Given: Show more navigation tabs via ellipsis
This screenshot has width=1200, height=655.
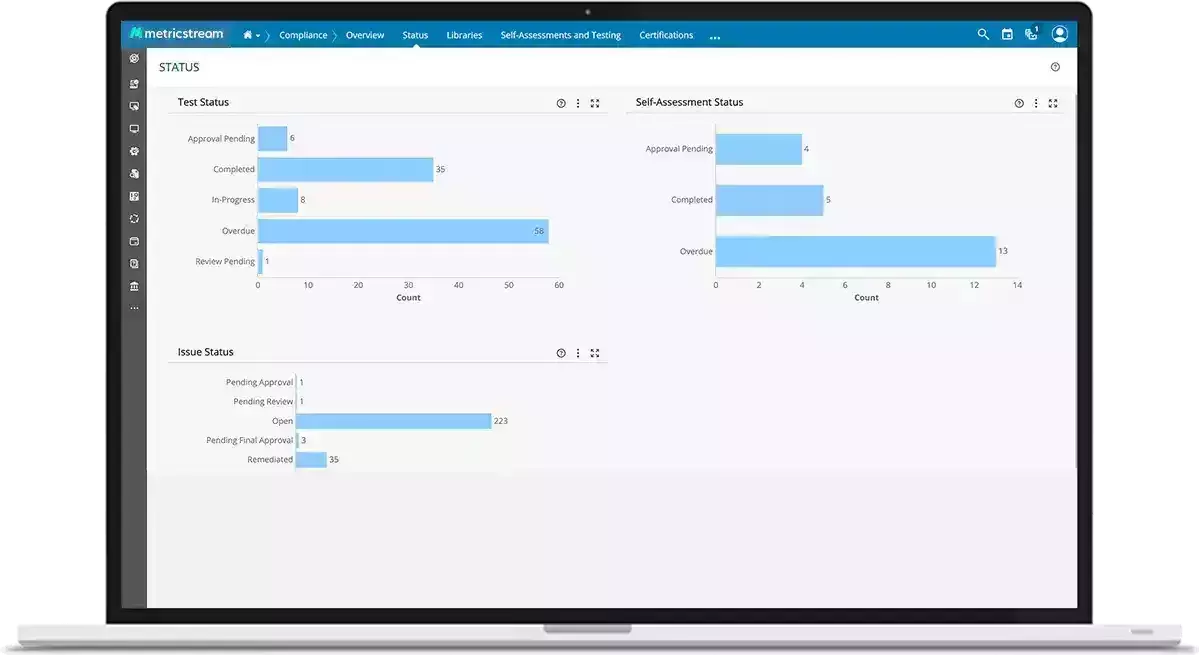Looking at the screenshot, I should (715, 36).
